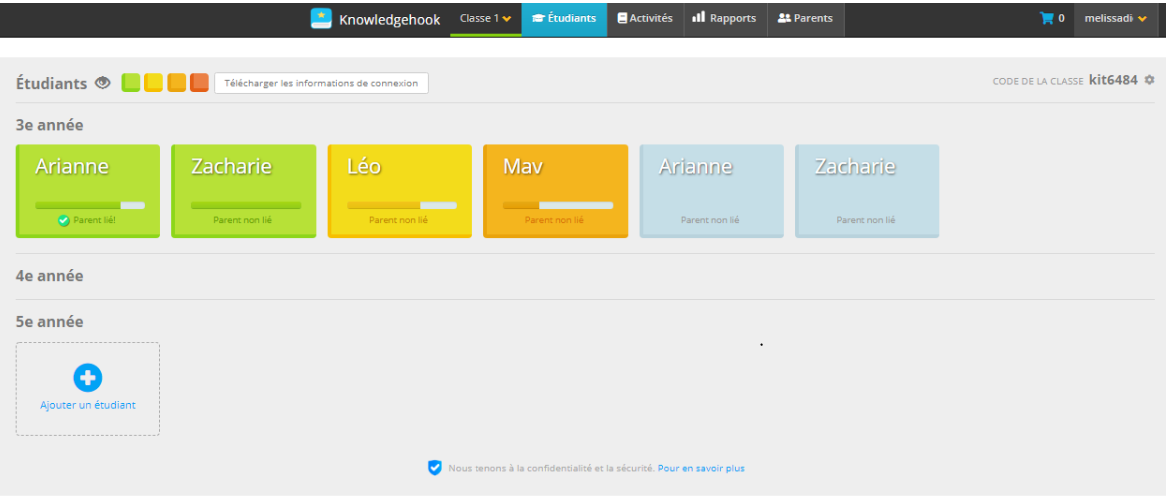Switch to the Étudiants tab
The height and width of the screenshot is (496, 1166).
[564, 19]
